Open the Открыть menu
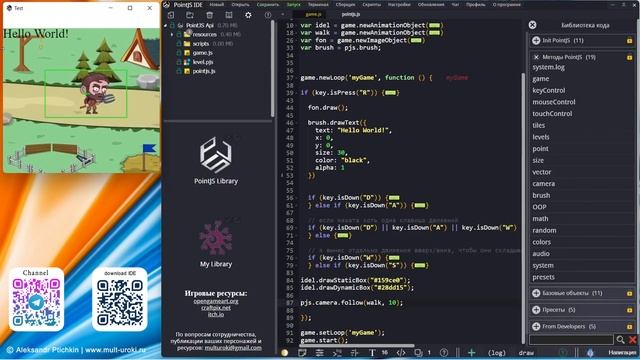Viewport: 640px width, 360px height. [240, 4]
